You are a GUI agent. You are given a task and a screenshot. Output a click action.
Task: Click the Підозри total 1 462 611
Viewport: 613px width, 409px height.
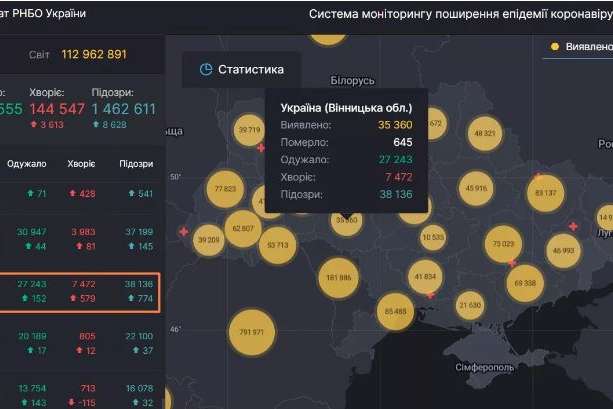coord(123,109)
